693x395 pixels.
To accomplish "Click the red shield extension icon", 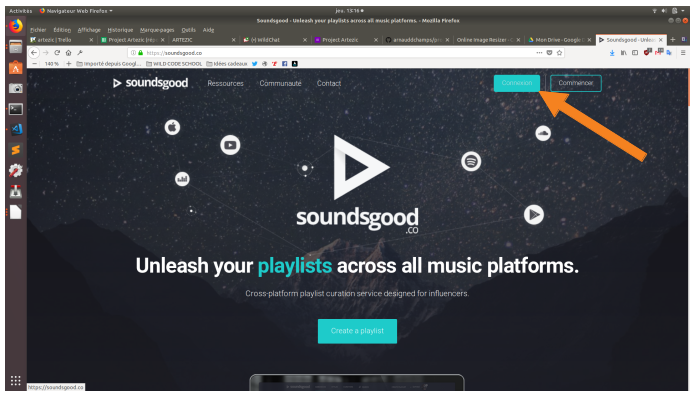I will pos(647,52).
